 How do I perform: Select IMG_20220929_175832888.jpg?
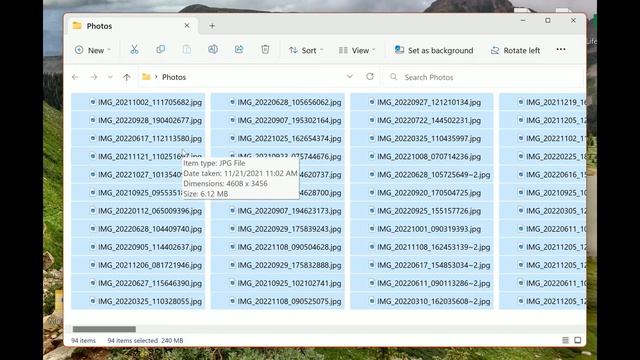[278, 265]
